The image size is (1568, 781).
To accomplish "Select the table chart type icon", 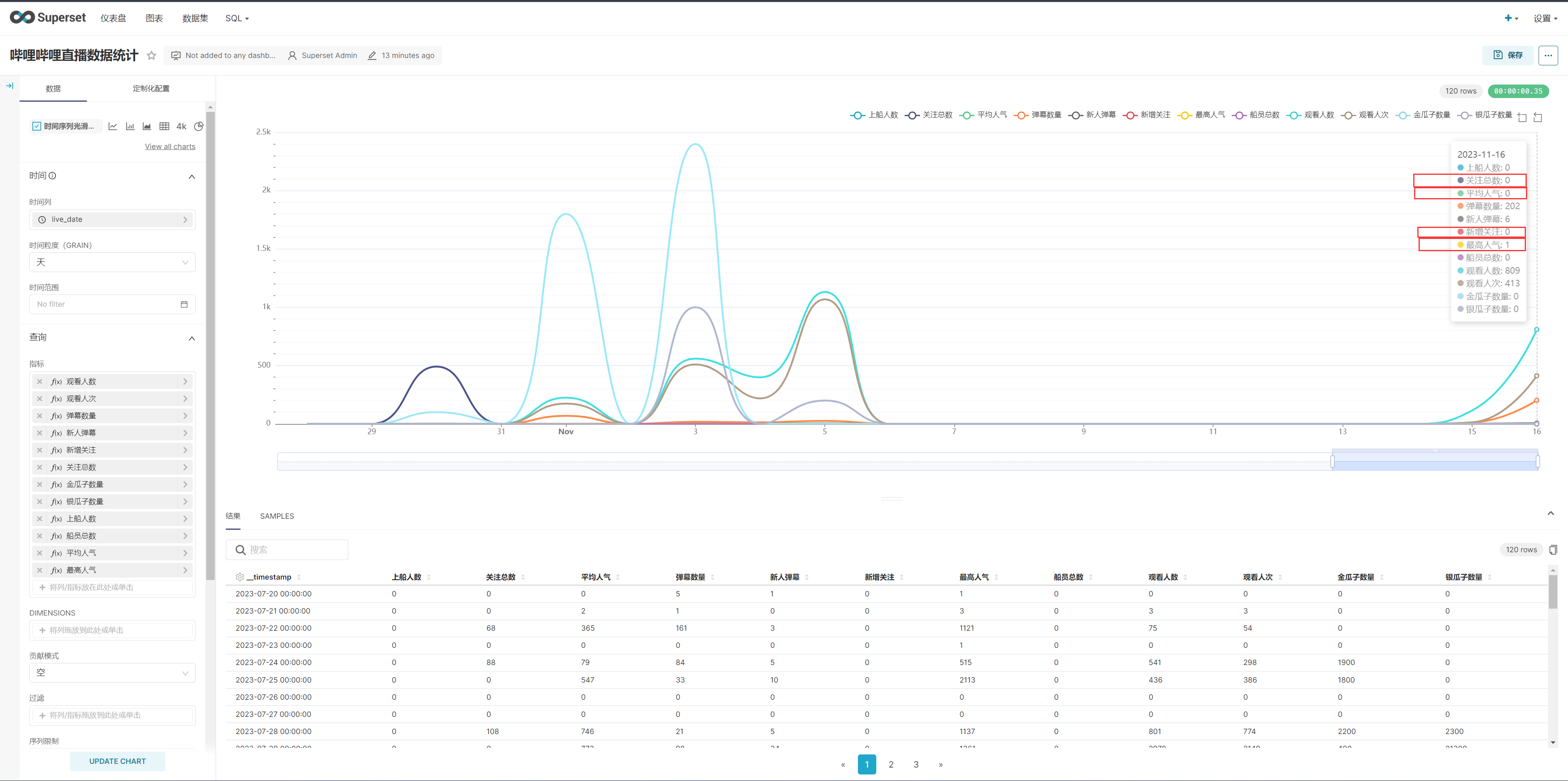I will [164, 126].
